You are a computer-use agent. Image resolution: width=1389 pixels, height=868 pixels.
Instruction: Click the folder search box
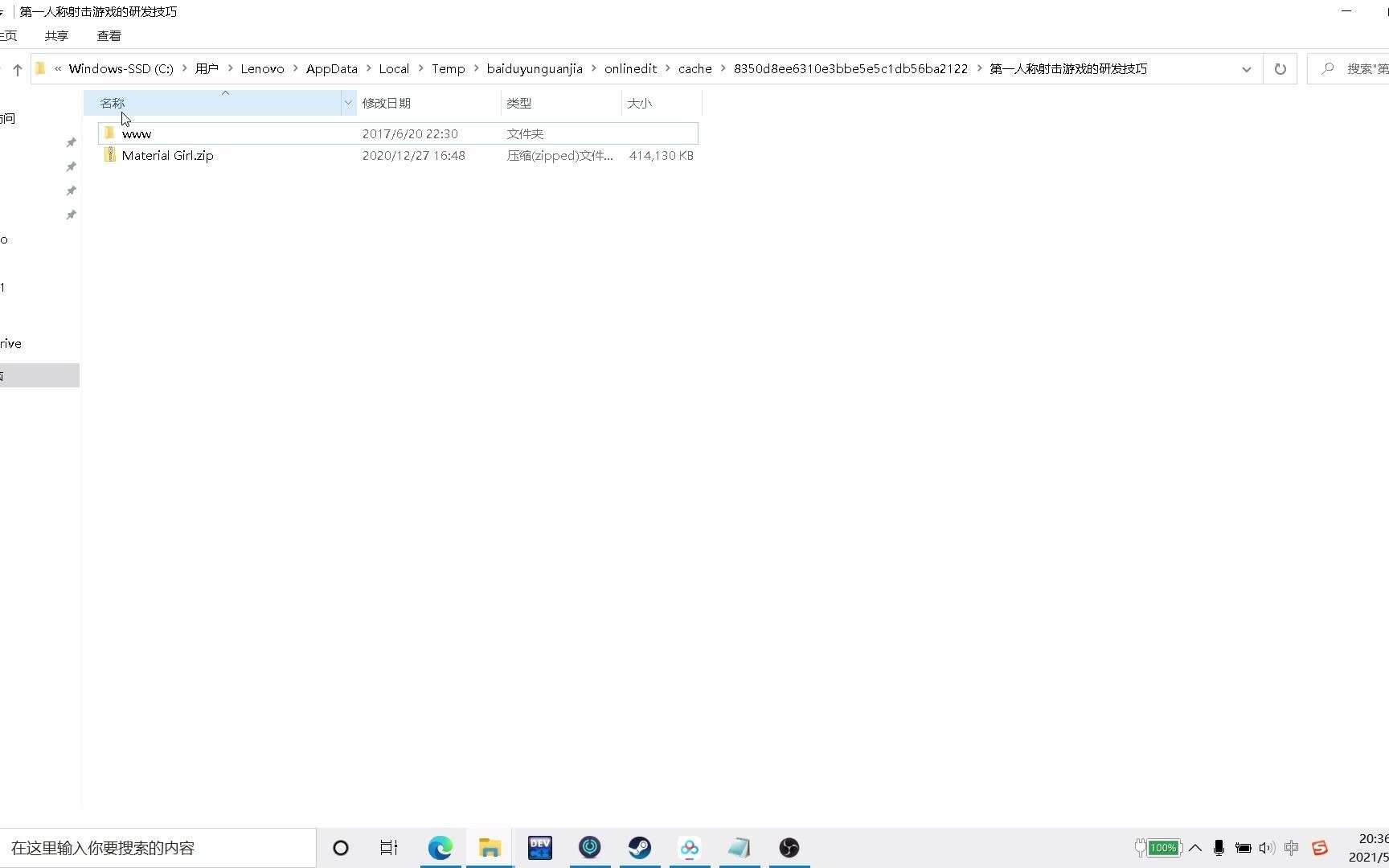tap(1350, 69)
